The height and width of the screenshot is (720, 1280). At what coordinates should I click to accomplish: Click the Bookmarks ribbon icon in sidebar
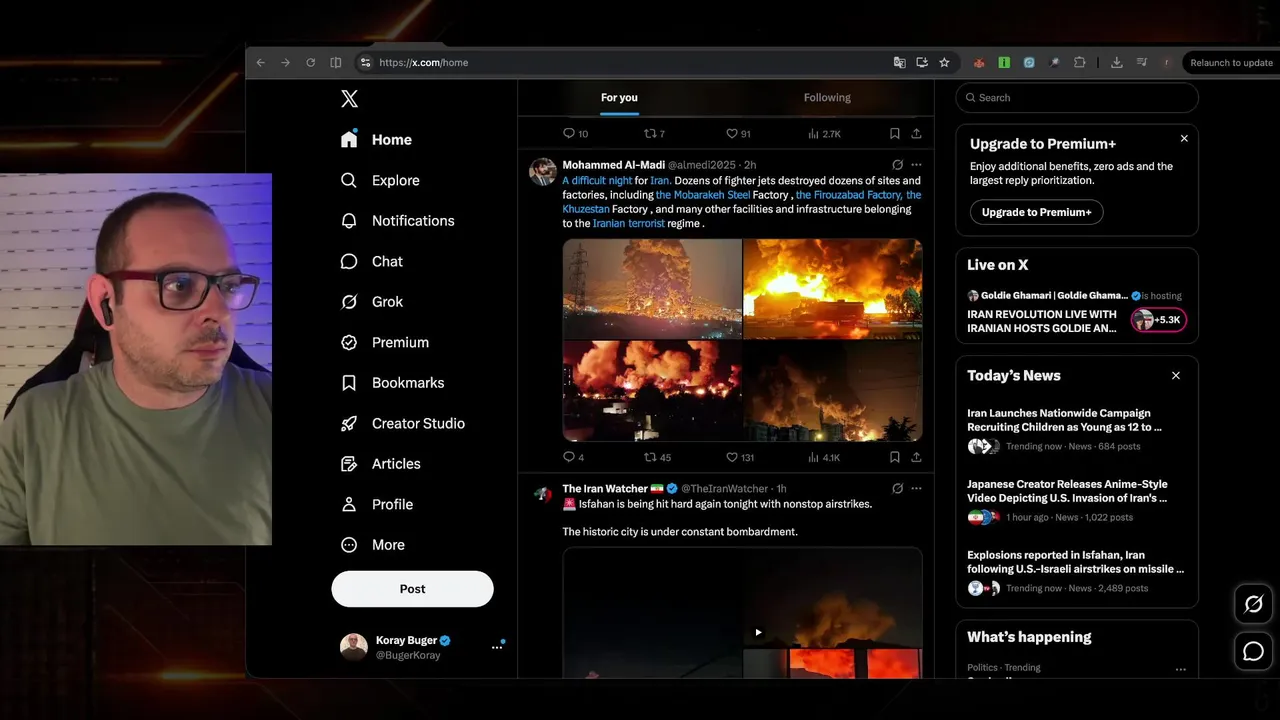(349, 383)
